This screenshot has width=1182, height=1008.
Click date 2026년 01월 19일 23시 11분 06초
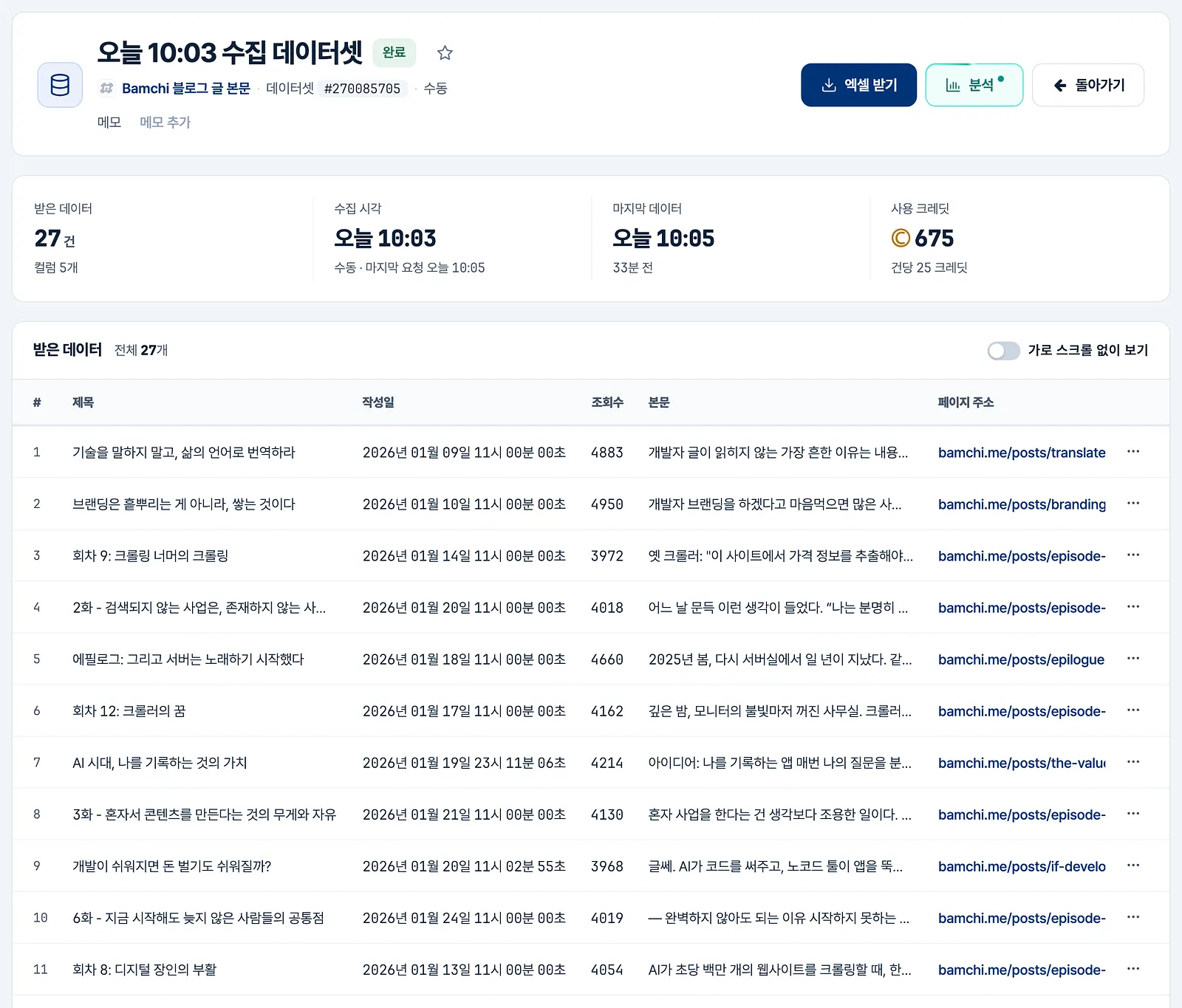pos(464,763)
